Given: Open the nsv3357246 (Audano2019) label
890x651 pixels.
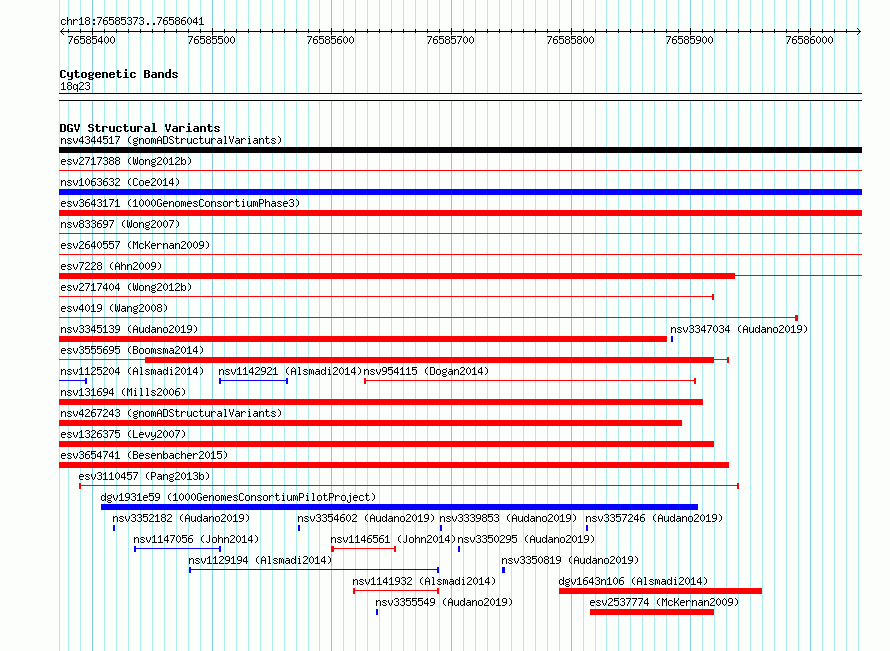Looking at the screenshot, I should tap(654, 518).
